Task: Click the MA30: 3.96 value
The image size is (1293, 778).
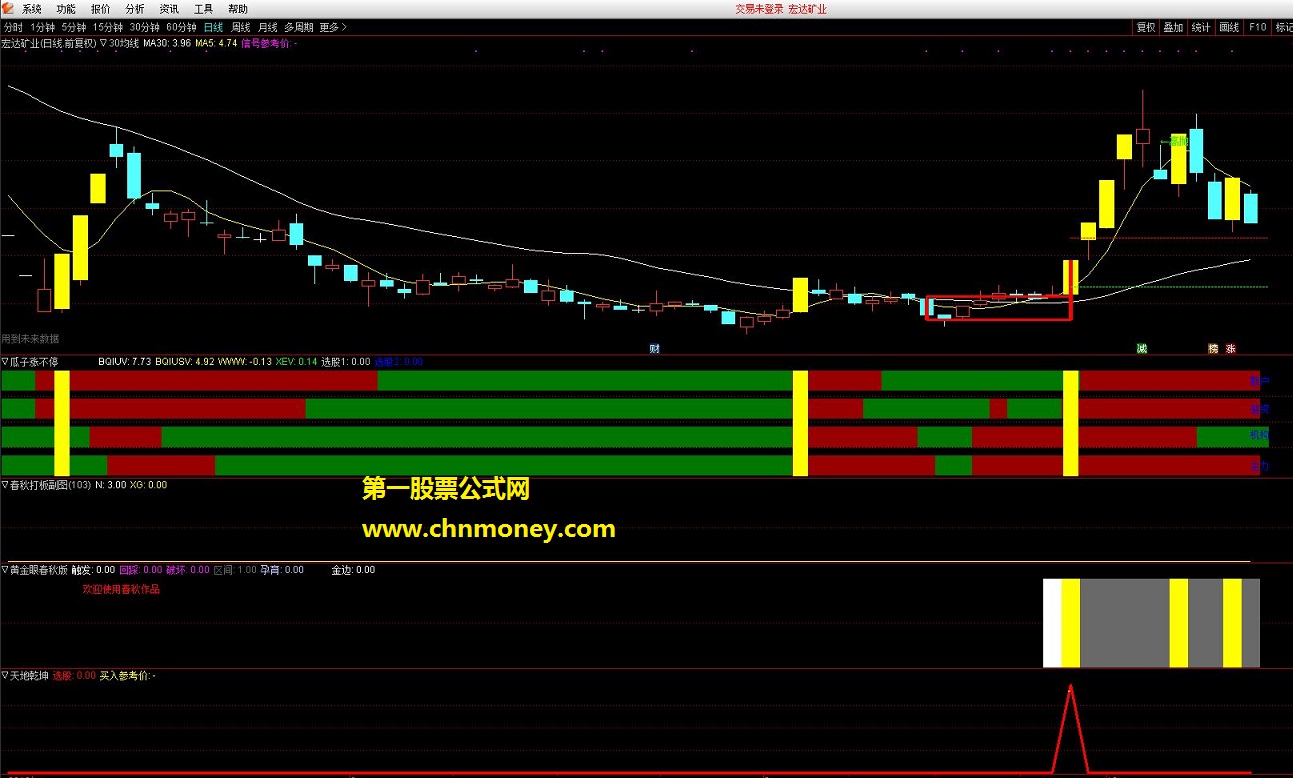Action: (167, 43)
